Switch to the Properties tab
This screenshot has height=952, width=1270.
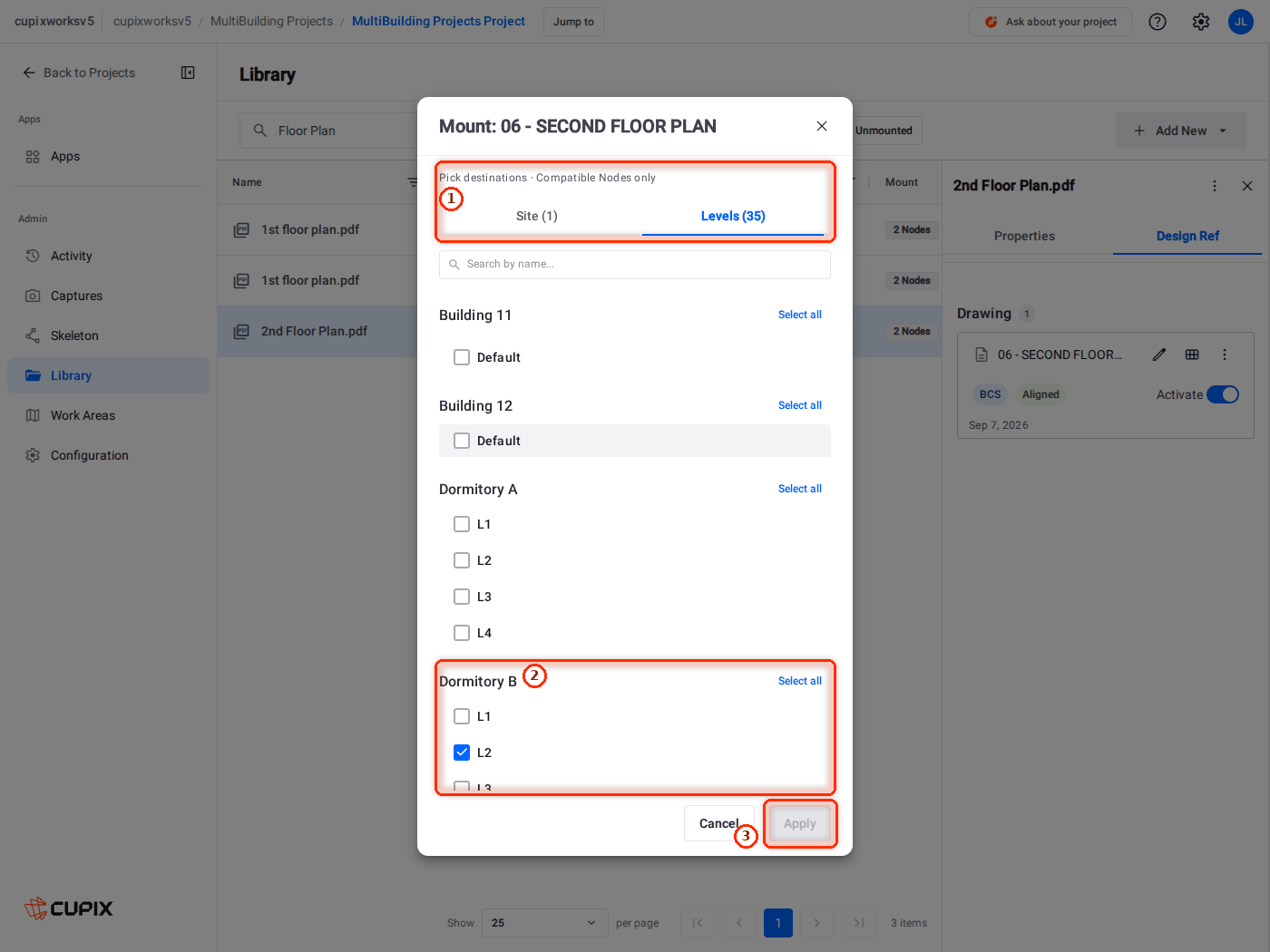coord(1024,236)
